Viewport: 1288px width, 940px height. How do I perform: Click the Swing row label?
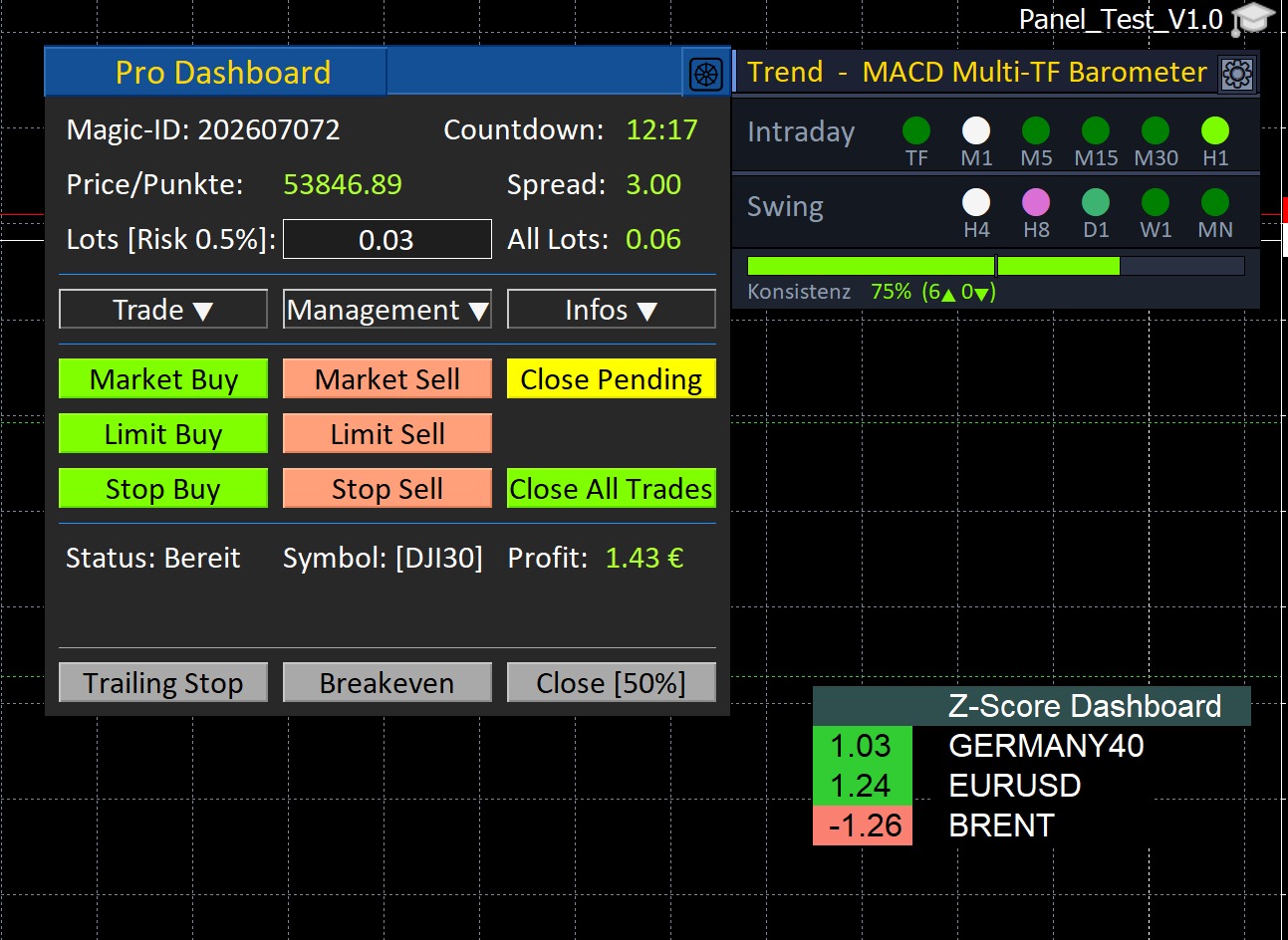click(x=785, y=206)
